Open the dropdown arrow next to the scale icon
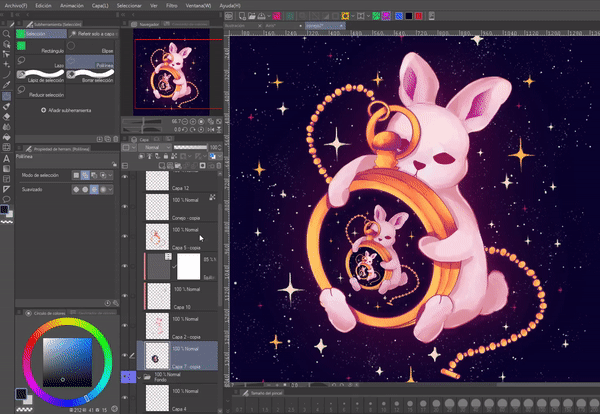600x414 pixels. (x=368, y=16)
